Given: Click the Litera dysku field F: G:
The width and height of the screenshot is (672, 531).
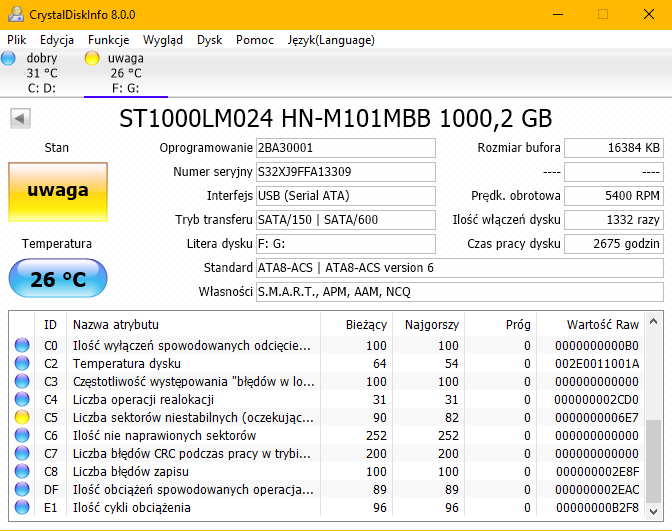Looking at the screenshot, I should 346,244.
